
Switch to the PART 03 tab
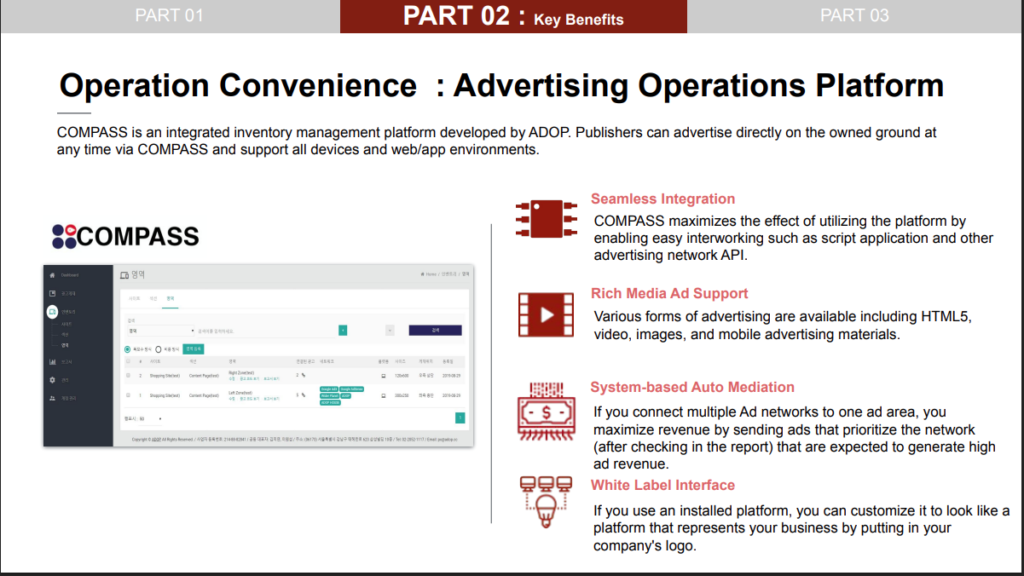point(854,15)
